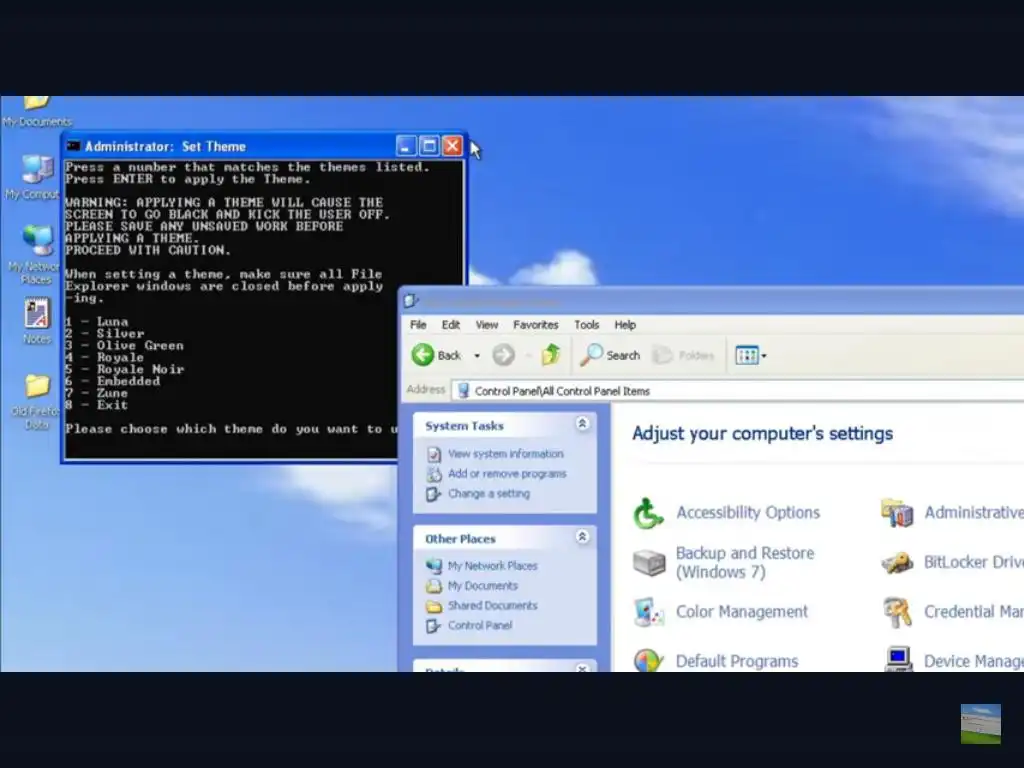Click the address bar Control Panel icon
This screenshot has width=1024, height=768.
pyautogui.click(x=464, y=391)
